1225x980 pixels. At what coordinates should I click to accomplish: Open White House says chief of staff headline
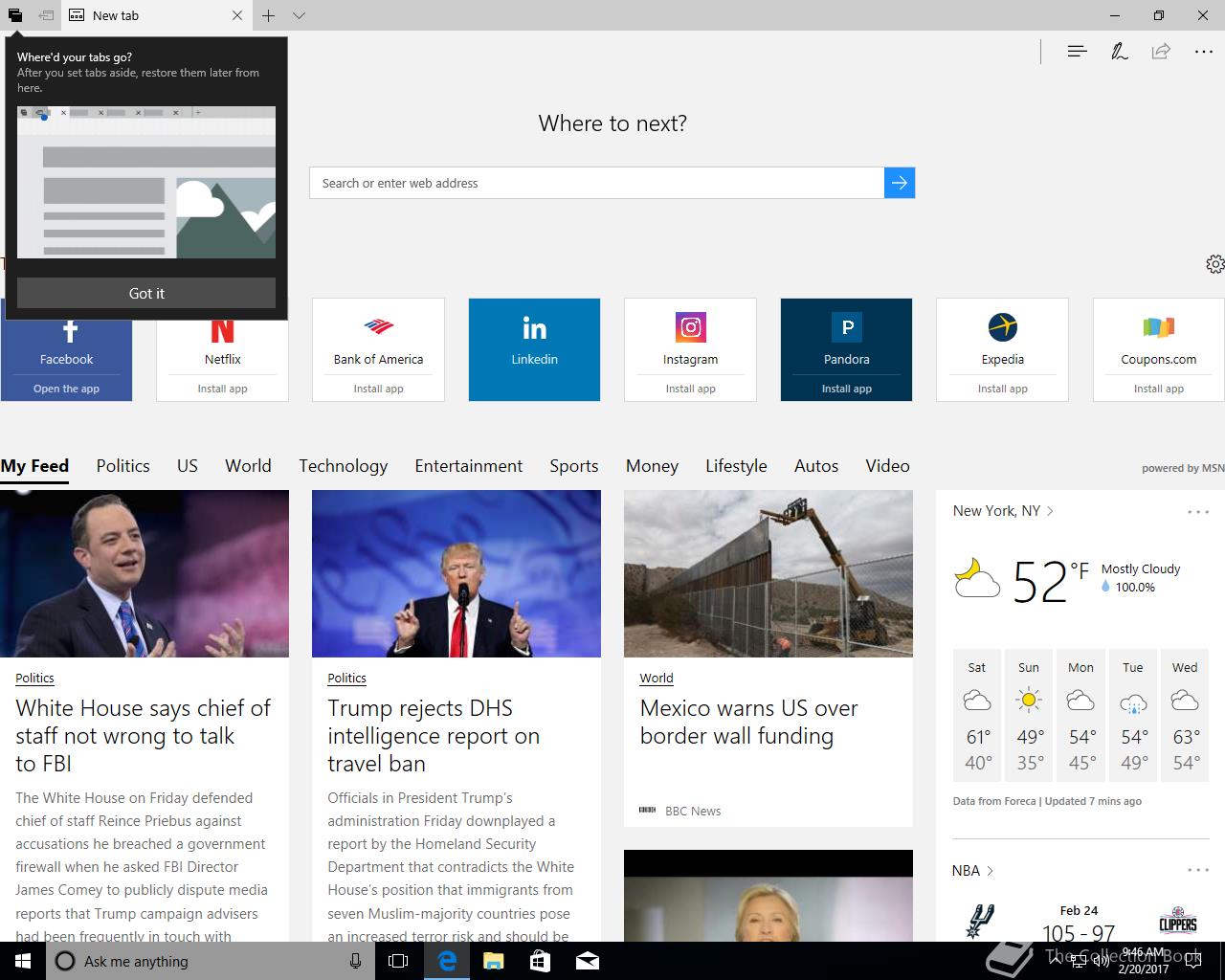(143, 736)
